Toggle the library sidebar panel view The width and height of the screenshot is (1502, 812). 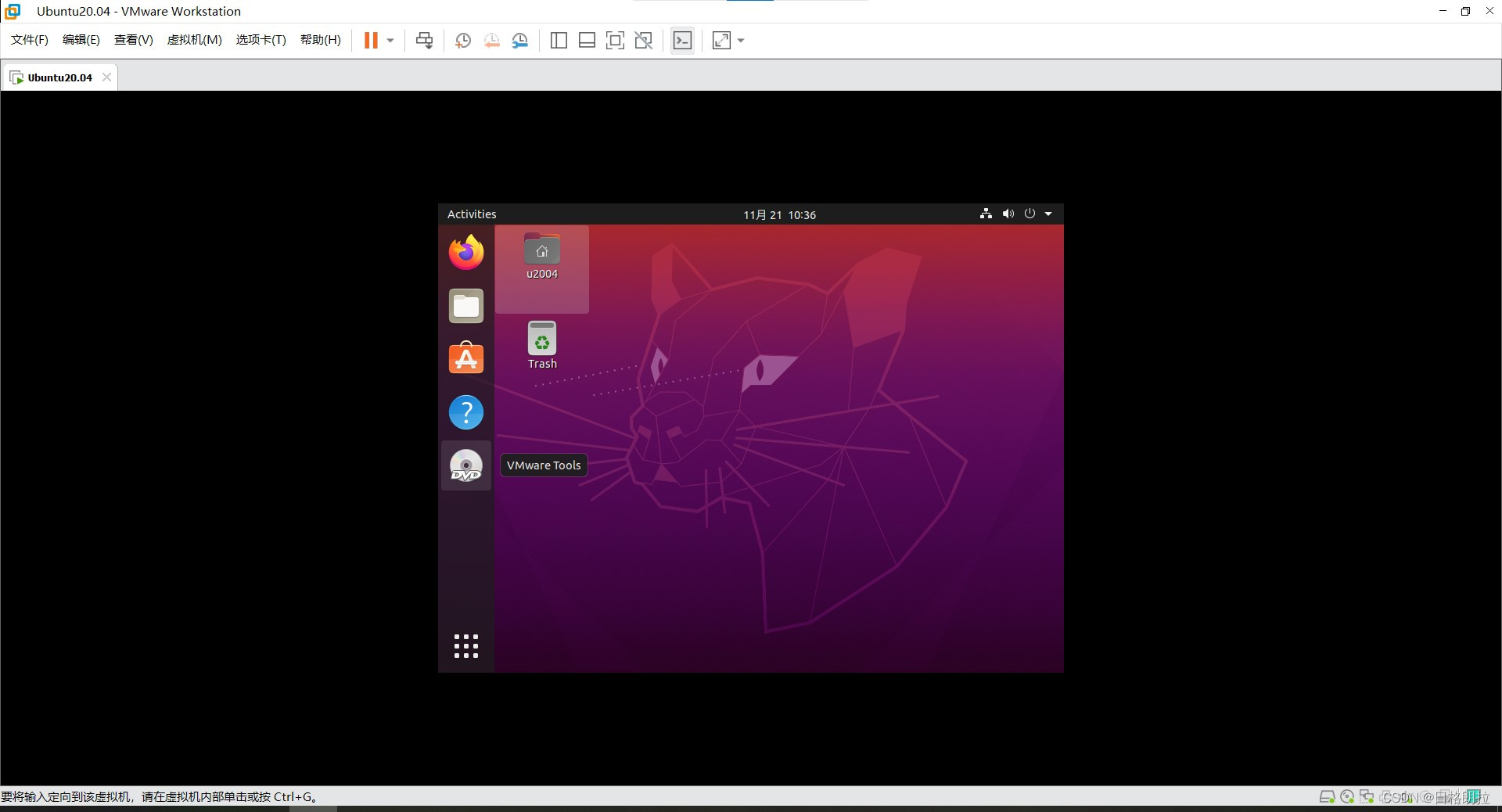tap(559, 41)
